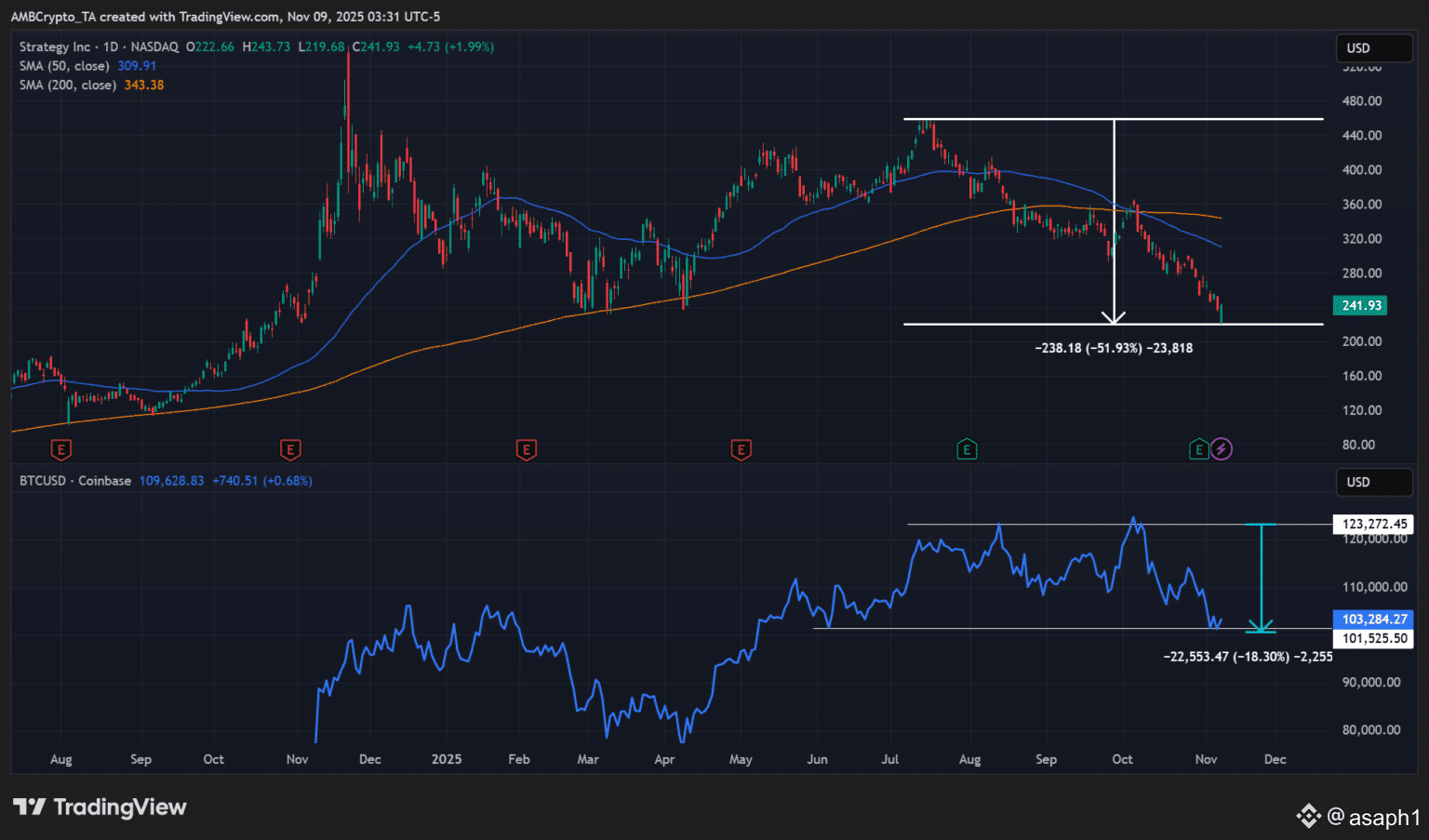The height and width of the screenshot is (840, 1429).
Task: Click the 480.00 price axis level
Action: [1362, 101]
